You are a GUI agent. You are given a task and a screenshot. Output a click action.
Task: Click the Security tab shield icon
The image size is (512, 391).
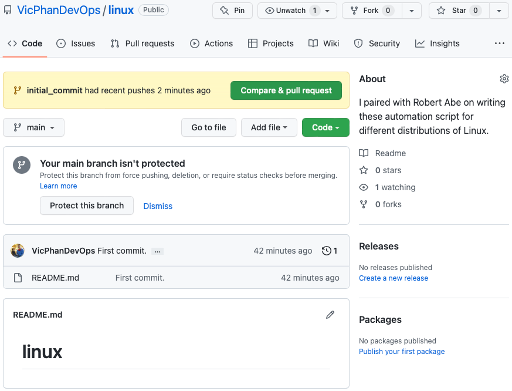(358, 44)
